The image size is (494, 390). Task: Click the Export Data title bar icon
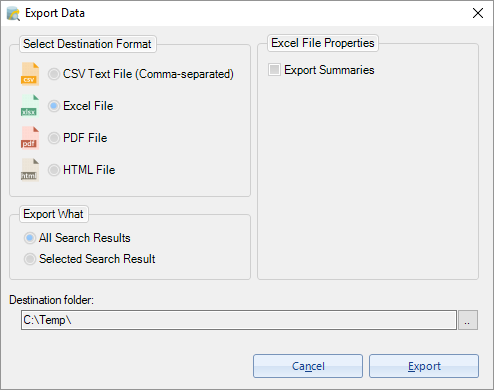click(13, 14)
